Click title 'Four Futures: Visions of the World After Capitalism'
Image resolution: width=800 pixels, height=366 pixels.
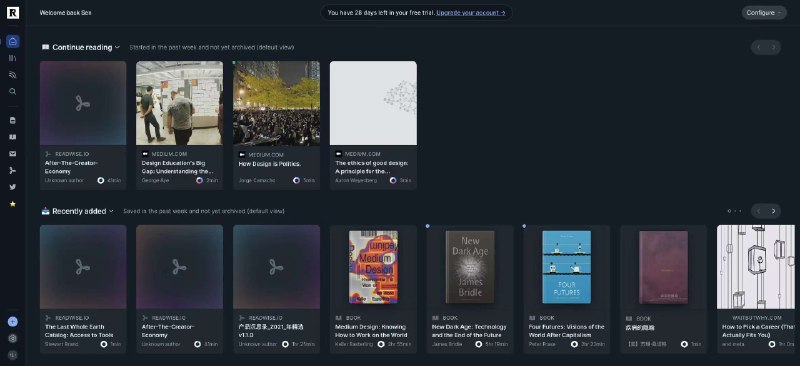[566, 331]
